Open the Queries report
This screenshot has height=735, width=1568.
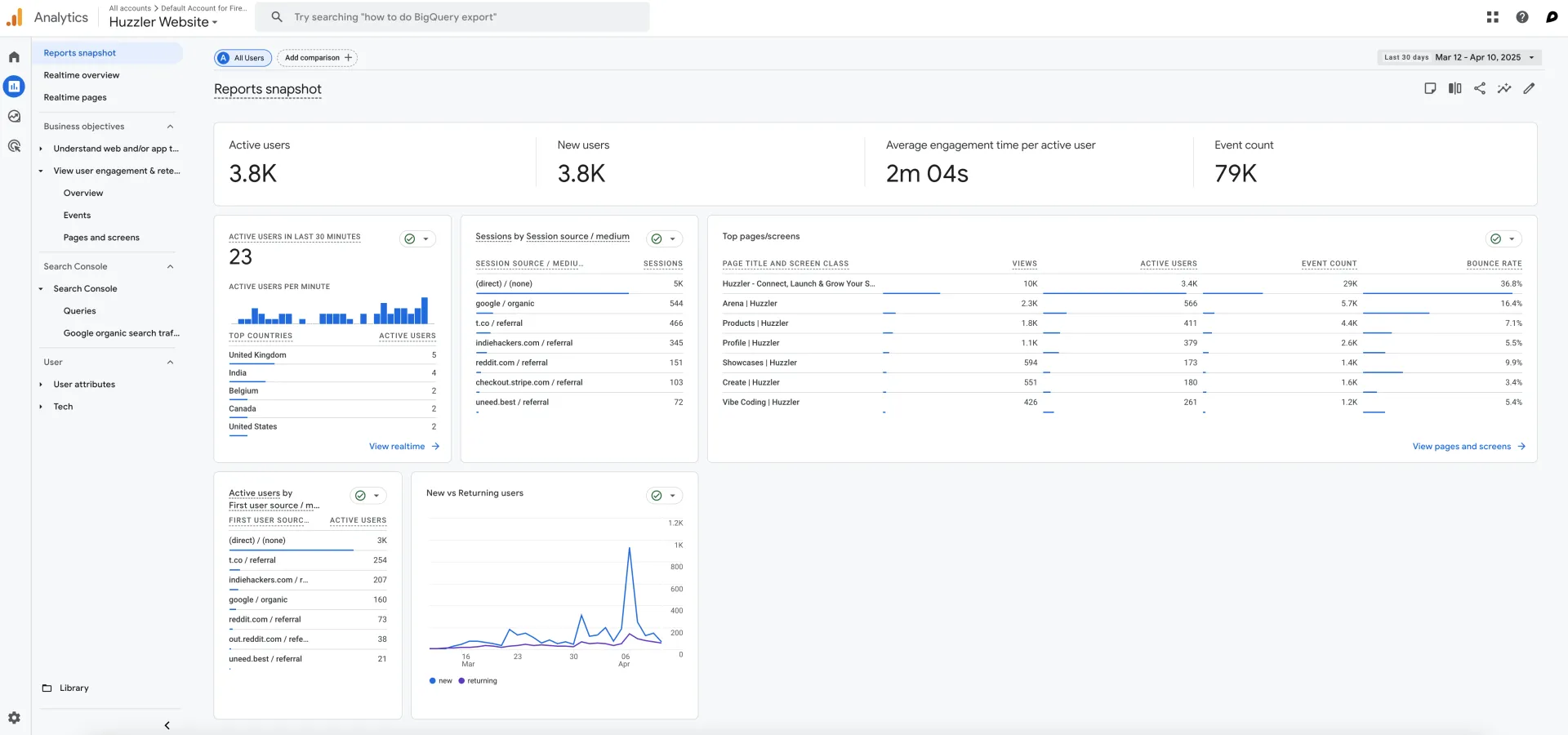(x=79, y=311)
